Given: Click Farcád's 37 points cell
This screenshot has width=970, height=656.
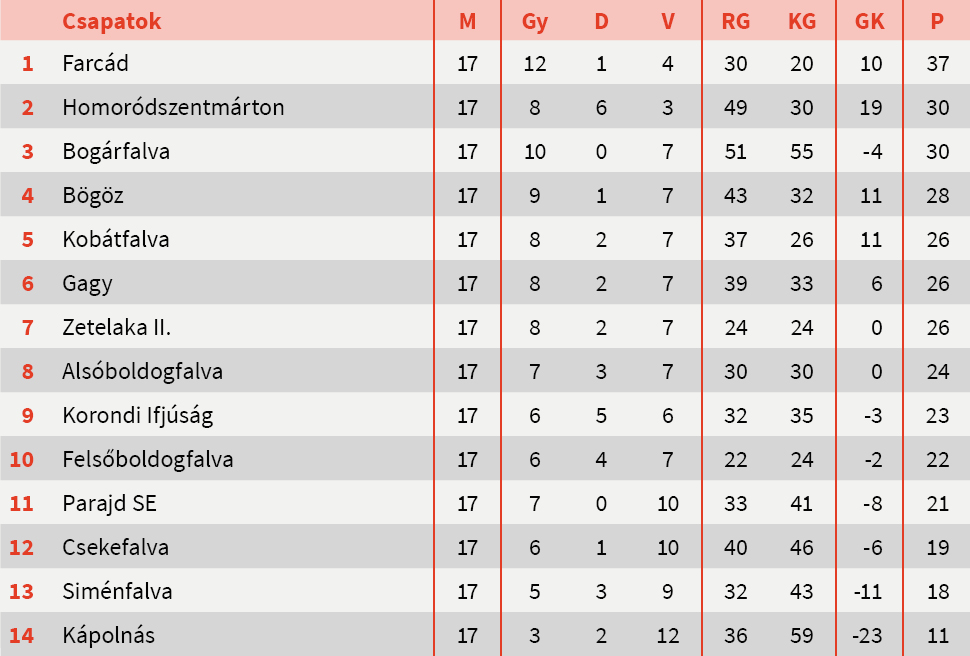Looking at the screenshot, I should [x=937, y=64].
